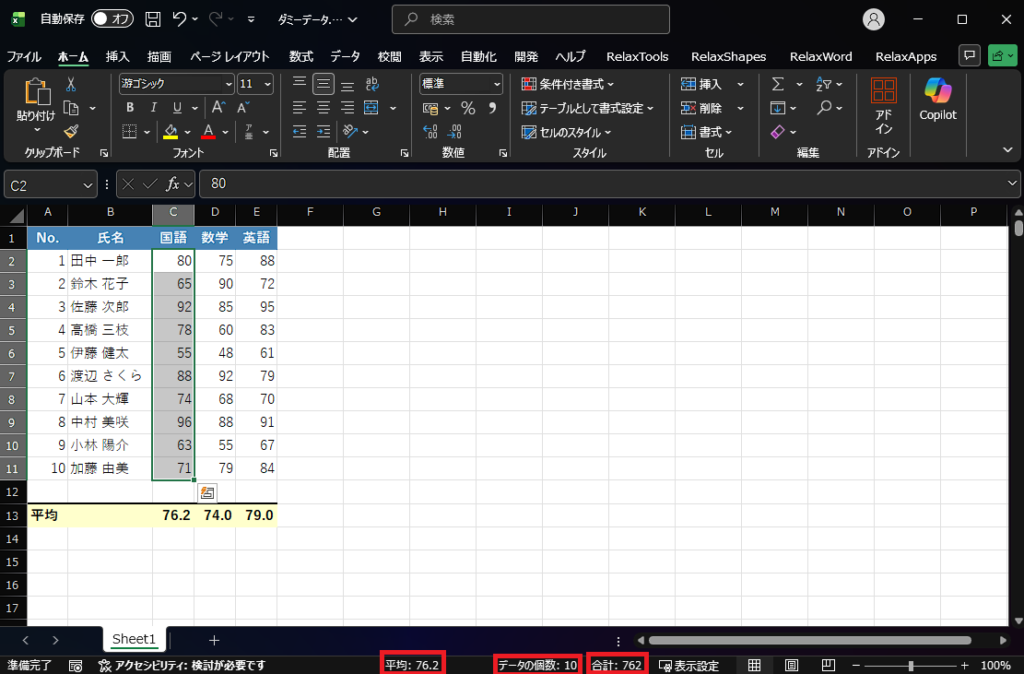Image resolution: width=1024 pixels, height=674 pixels.
Task: Click 表示設定 in the status bar
Action: [x=688, y=666]
